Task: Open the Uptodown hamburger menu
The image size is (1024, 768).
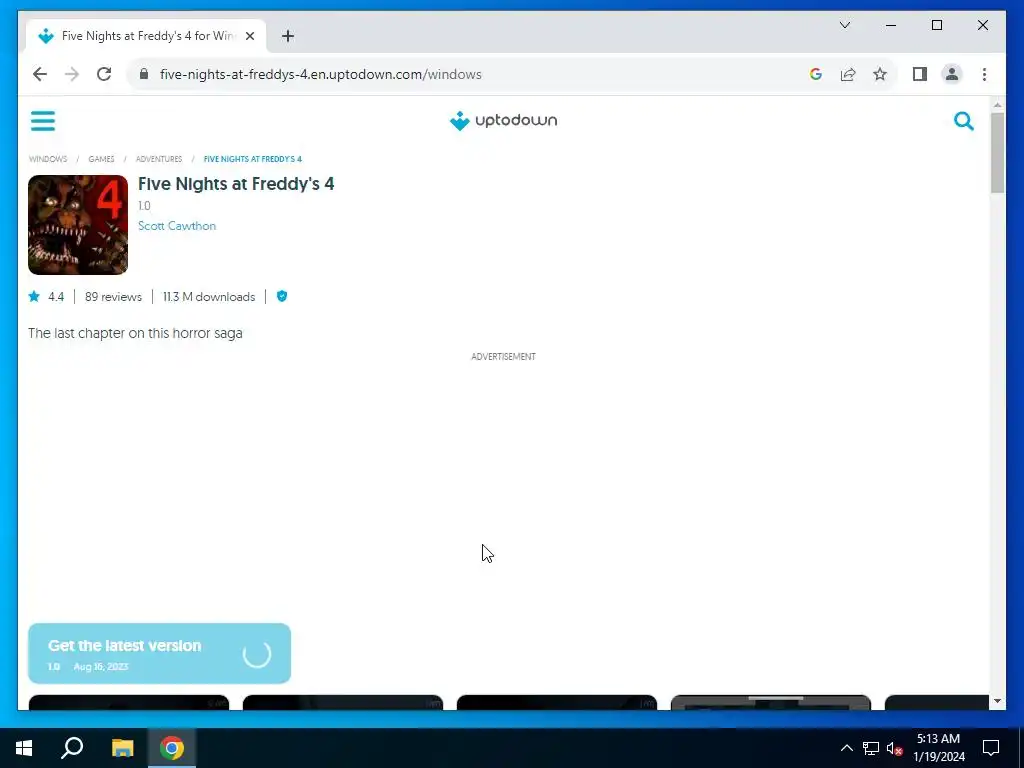Action: click(43, 121)
